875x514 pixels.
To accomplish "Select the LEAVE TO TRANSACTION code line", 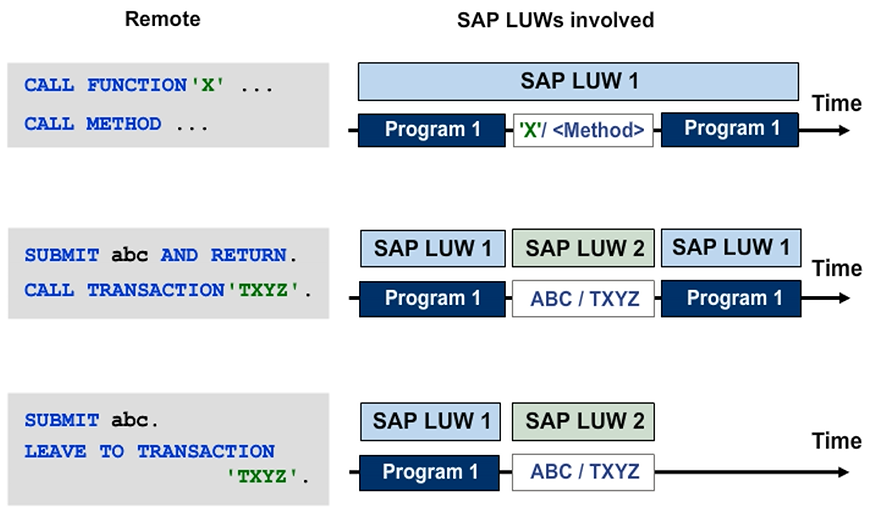I will [x=150, y=451].
